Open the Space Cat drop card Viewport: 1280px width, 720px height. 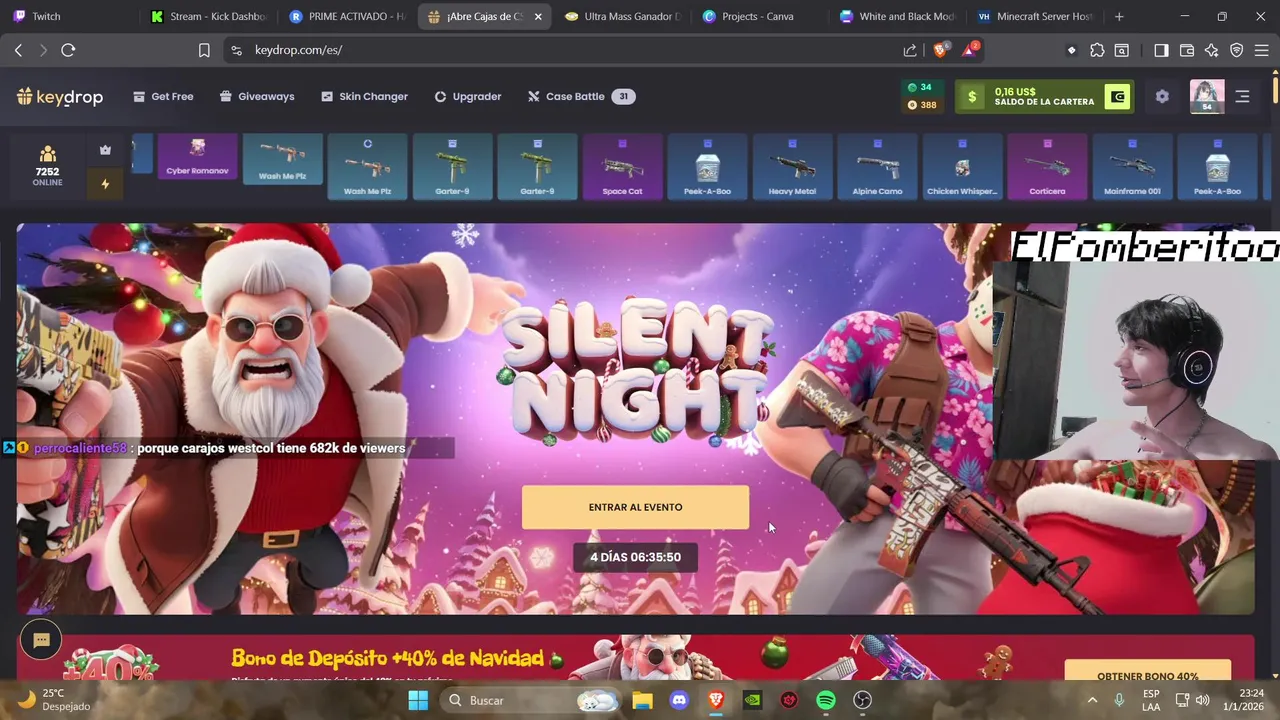622,167
